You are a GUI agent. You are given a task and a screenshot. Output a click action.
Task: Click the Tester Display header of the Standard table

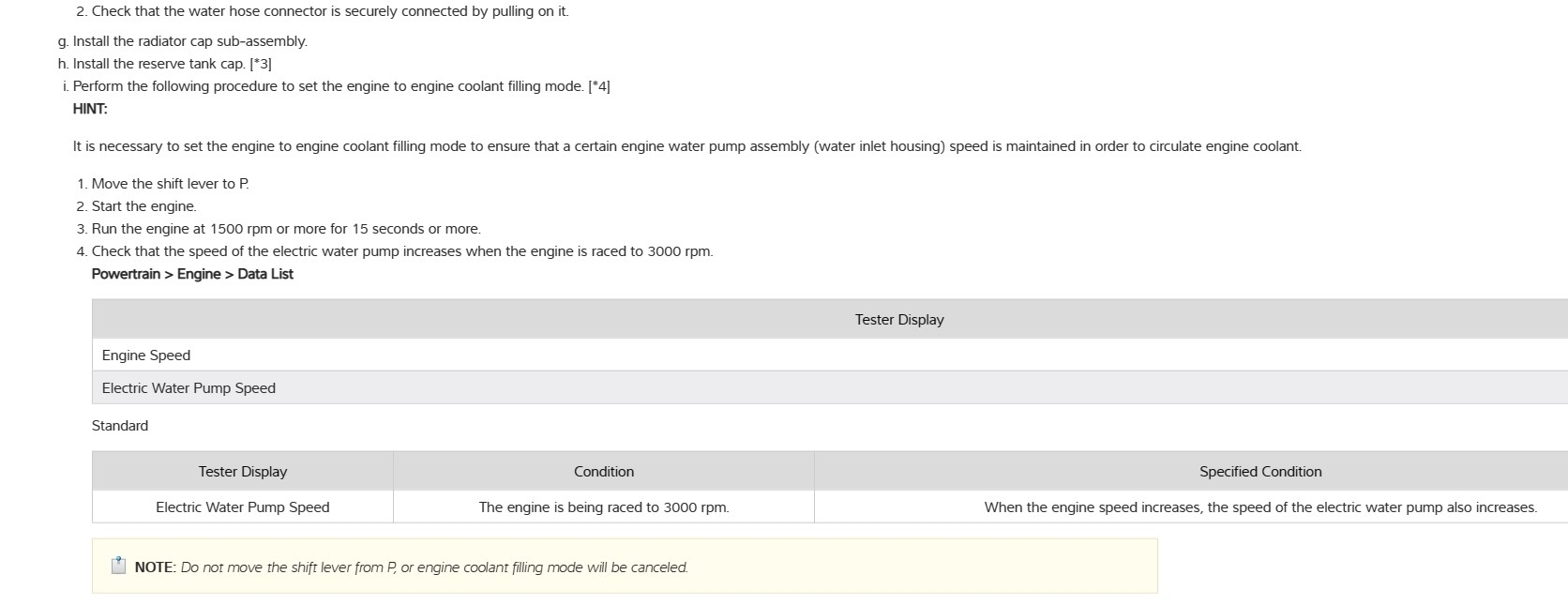pos(243,472)
